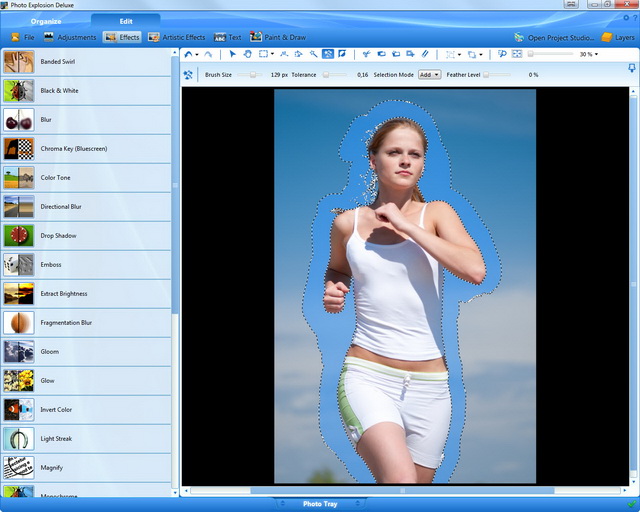Expand the marquee tool dropdown arrow
The height and width of the screenshot is (512, 640).
coord(272,54)
